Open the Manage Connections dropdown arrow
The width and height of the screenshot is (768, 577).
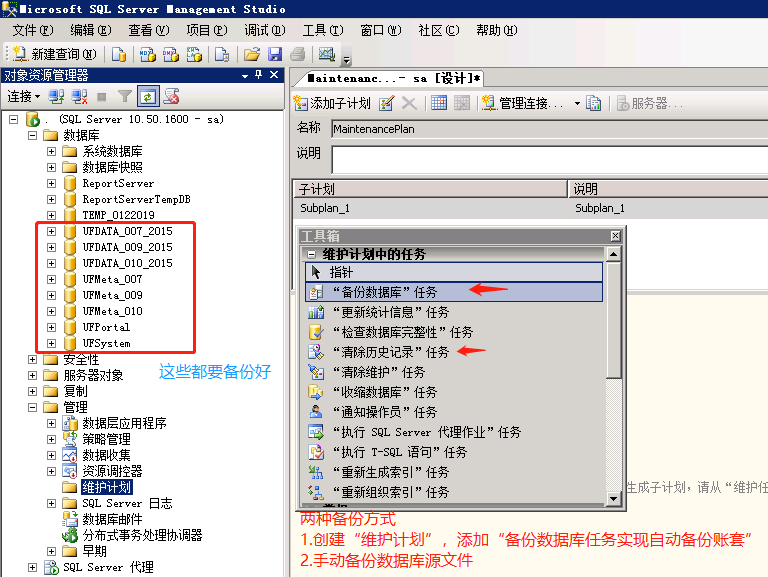tap(577, 103)
